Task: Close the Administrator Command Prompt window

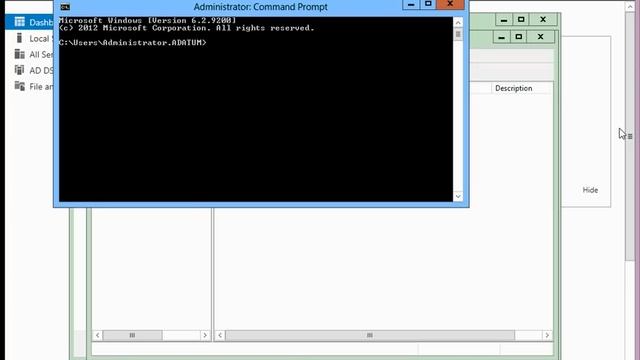Action: click(x=450, y=4)
